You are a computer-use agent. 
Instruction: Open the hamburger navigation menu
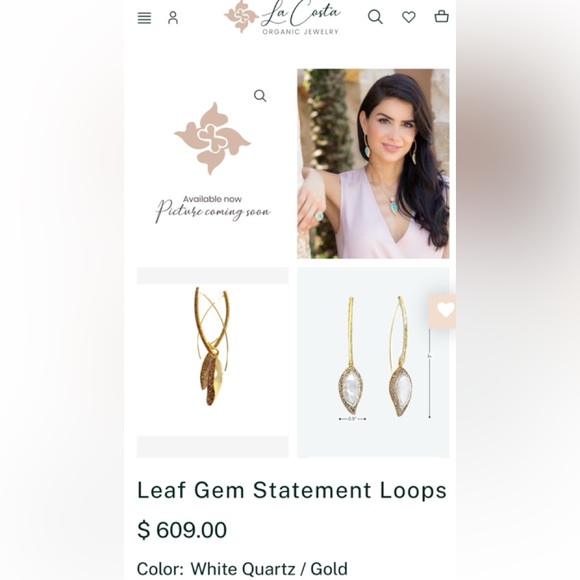144,18
